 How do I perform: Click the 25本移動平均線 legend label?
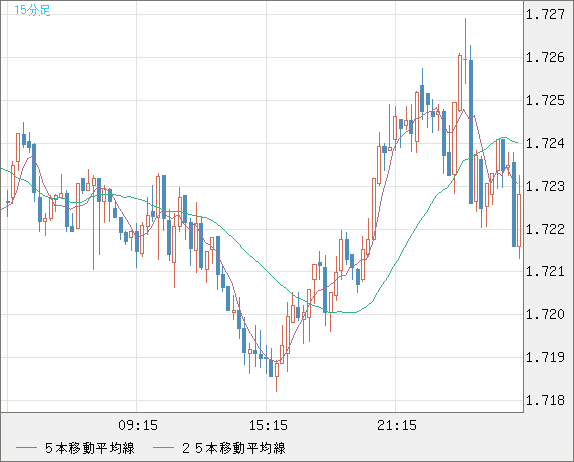(234, 448)
